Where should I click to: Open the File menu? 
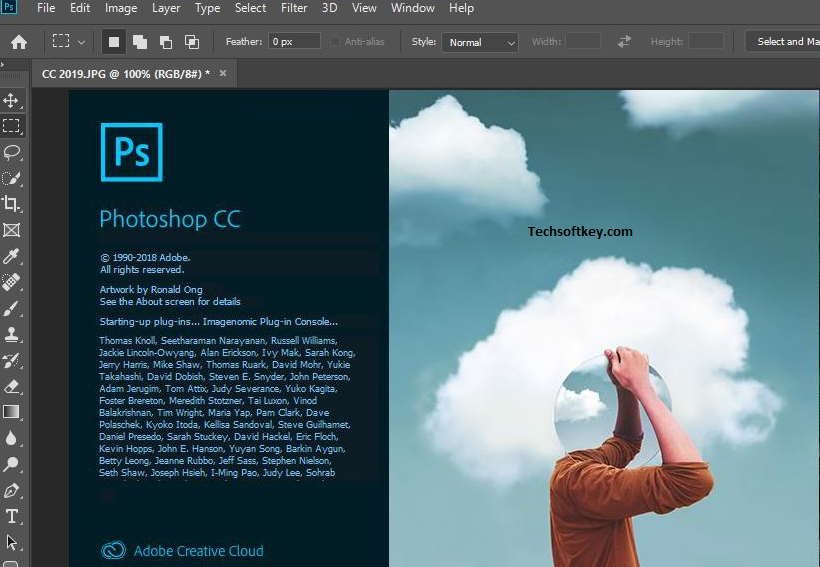pos(46,8)
